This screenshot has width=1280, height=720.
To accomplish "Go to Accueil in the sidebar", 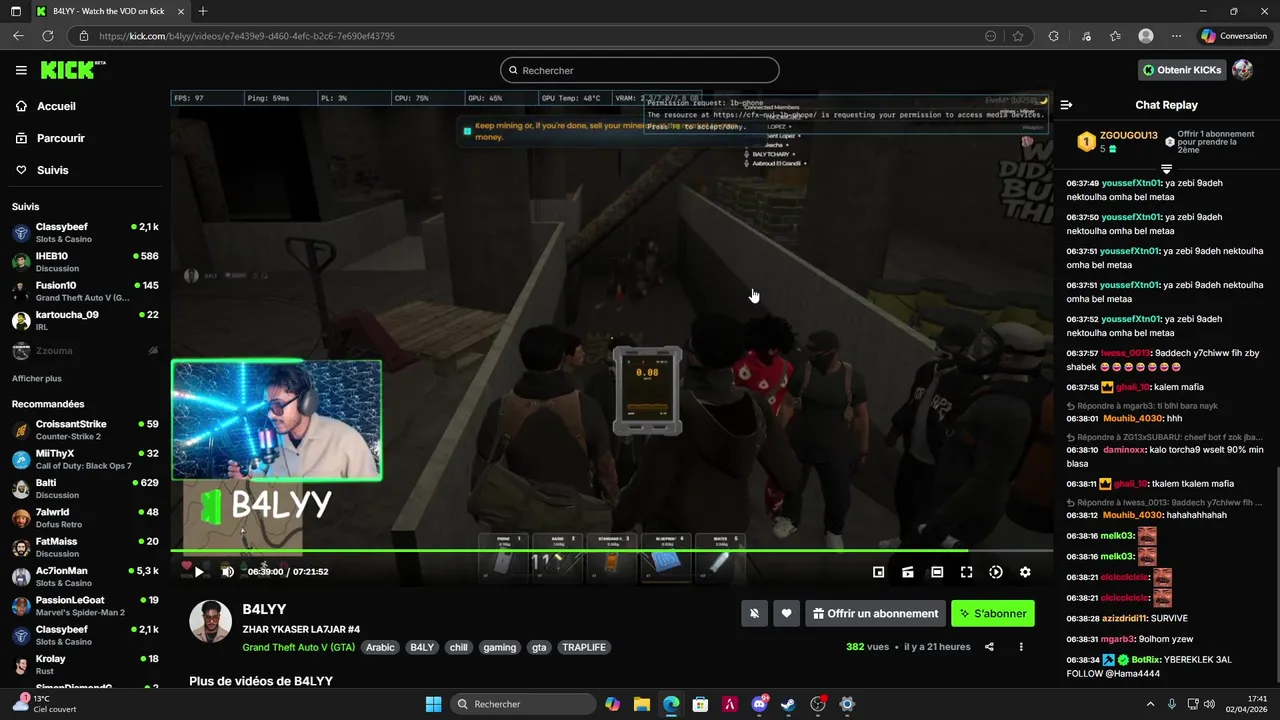I will [56, 106].
